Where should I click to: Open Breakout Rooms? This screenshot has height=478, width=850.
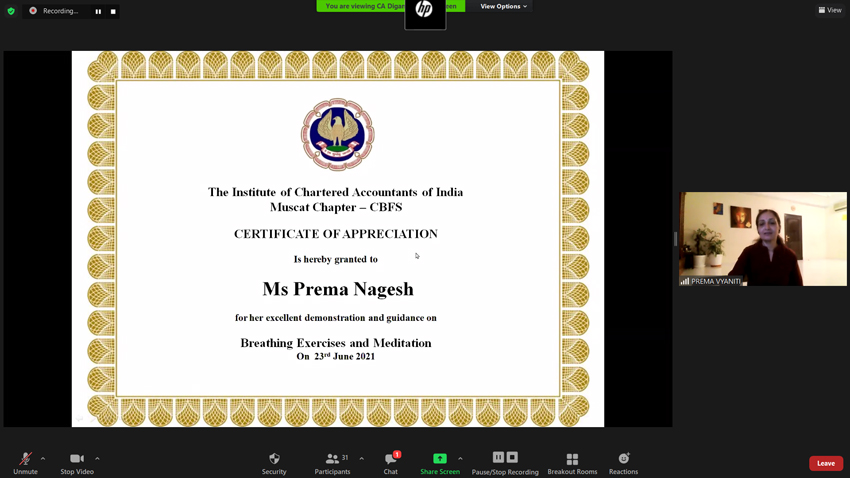pyautogui.click(x=572, y=463)
